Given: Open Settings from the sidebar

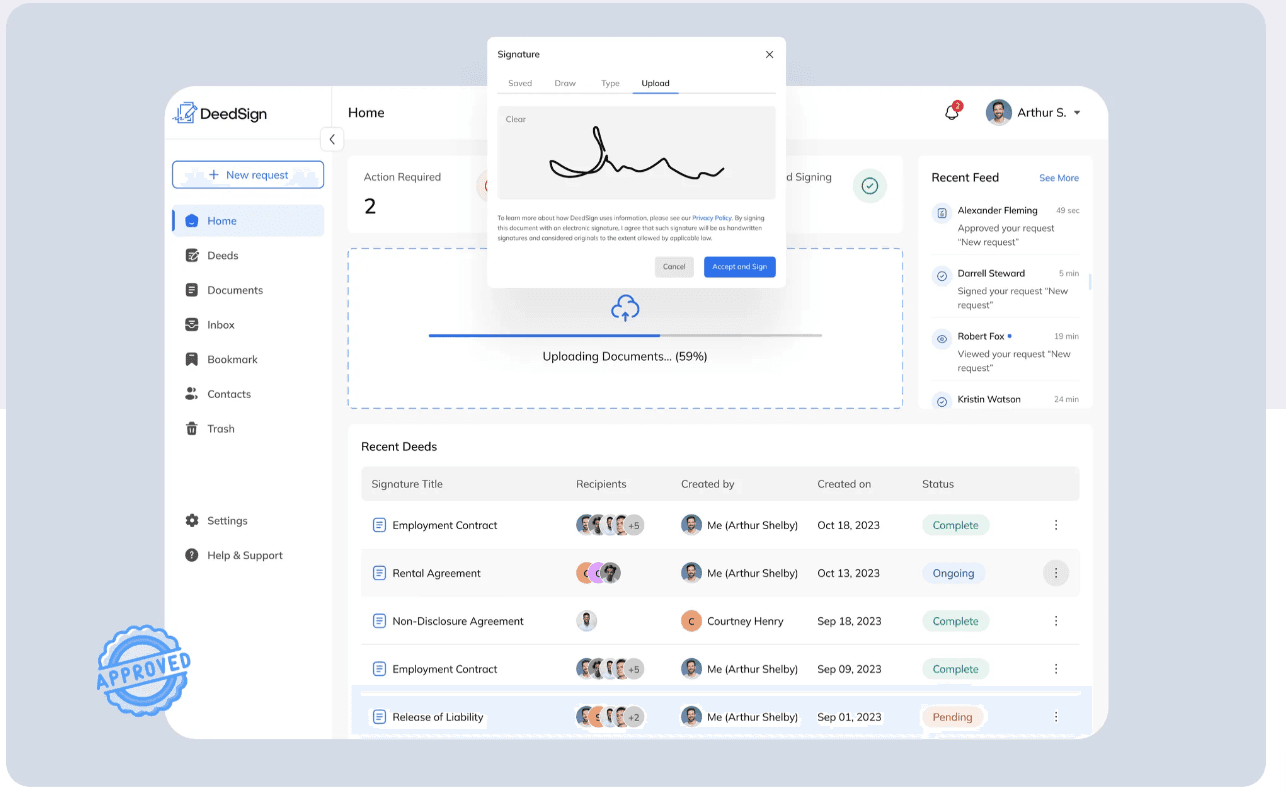Looking at the screenshot, I should point(227,521).
